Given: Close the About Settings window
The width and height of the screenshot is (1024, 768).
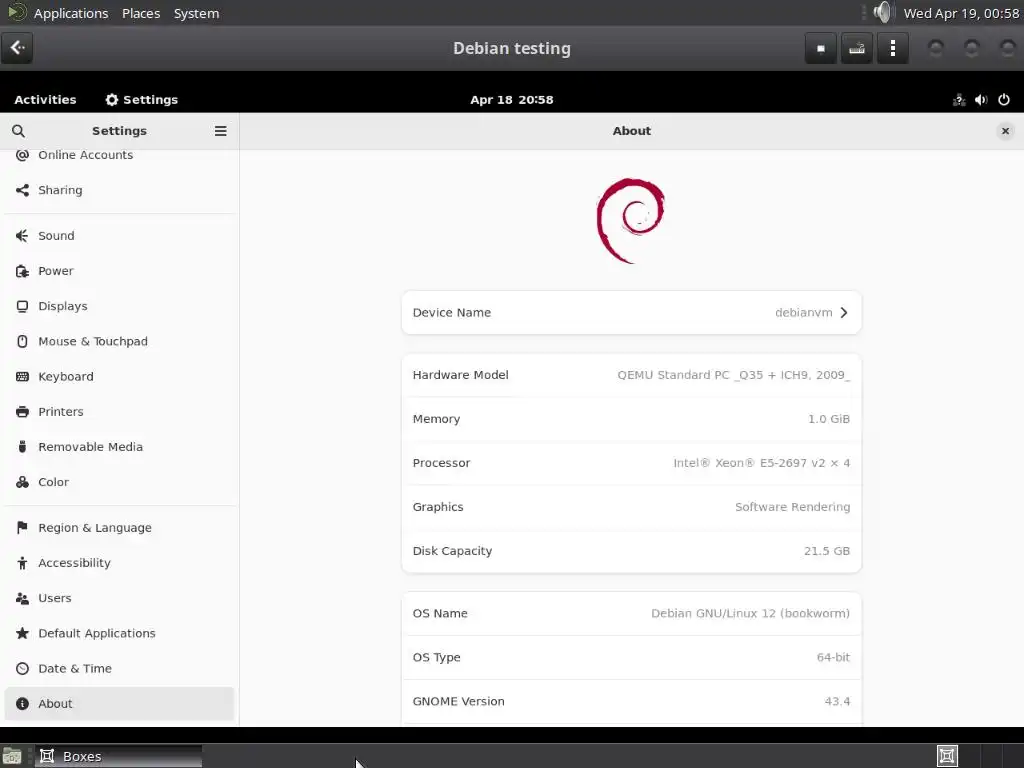Looking at the screenshot, I should coord(1005,131).
